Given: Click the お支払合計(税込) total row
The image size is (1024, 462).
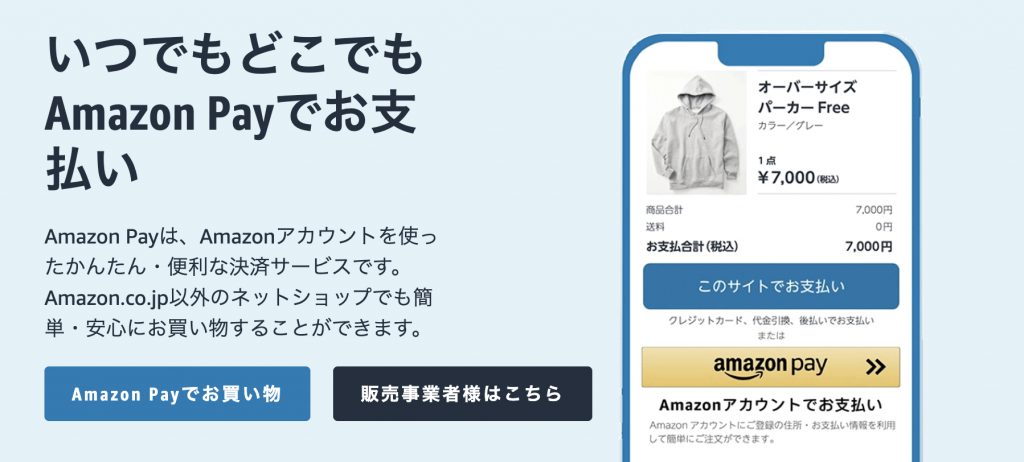Looking at the screenshot, I should tap(769, 246).
